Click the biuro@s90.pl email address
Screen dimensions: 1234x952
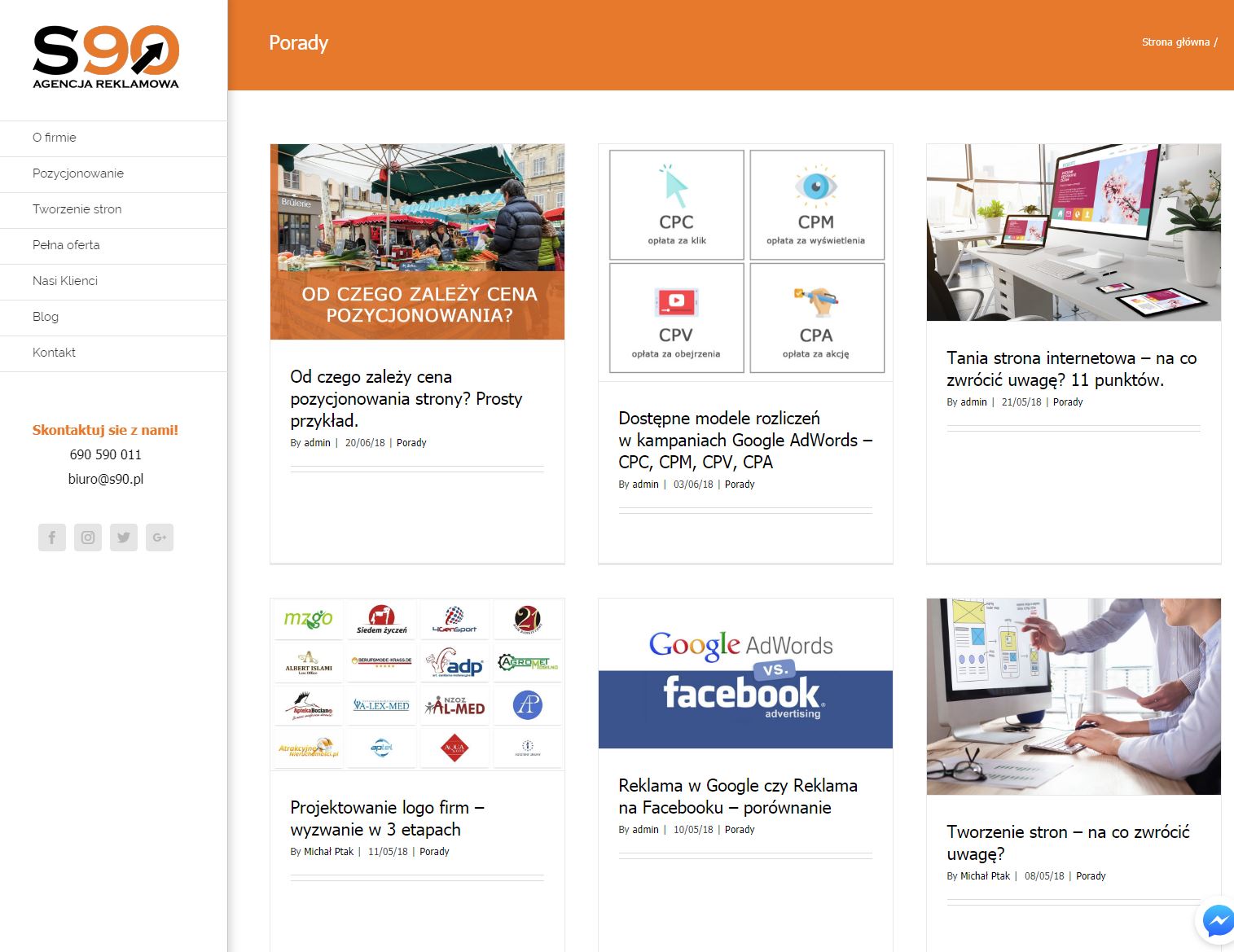tap(106, 479)
